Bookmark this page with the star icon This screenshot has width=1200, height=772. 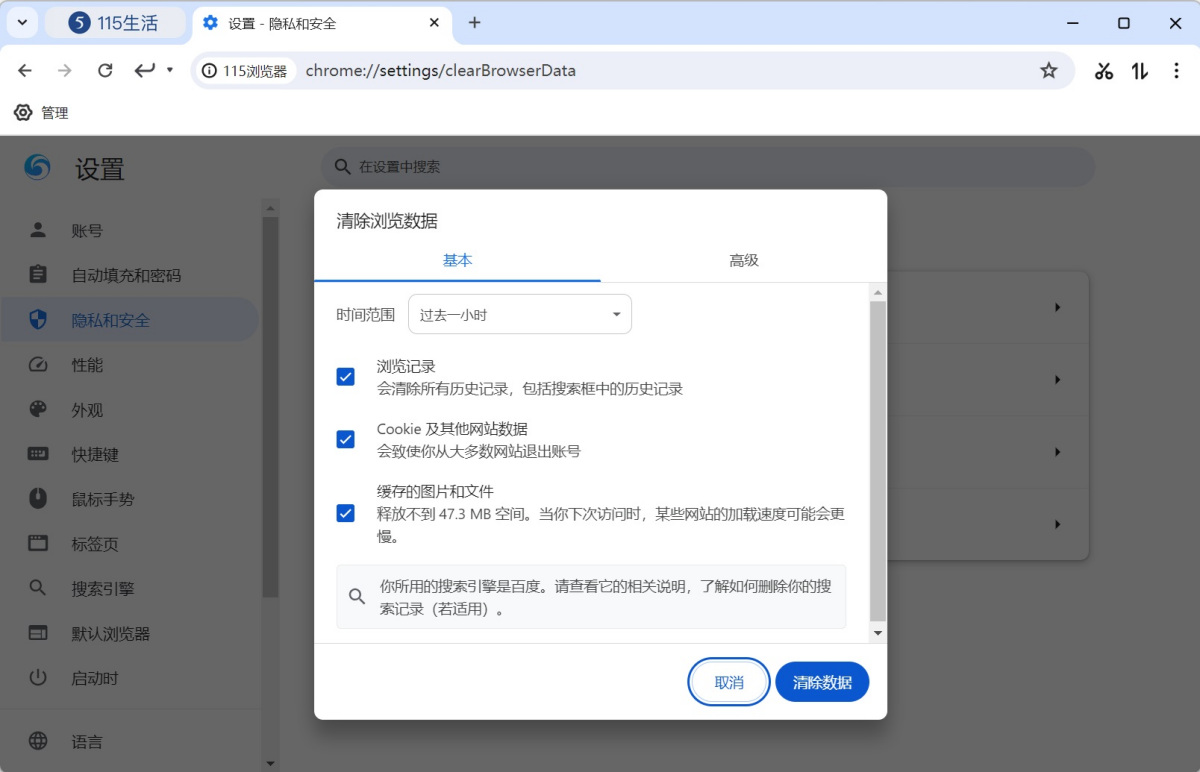1048,71
